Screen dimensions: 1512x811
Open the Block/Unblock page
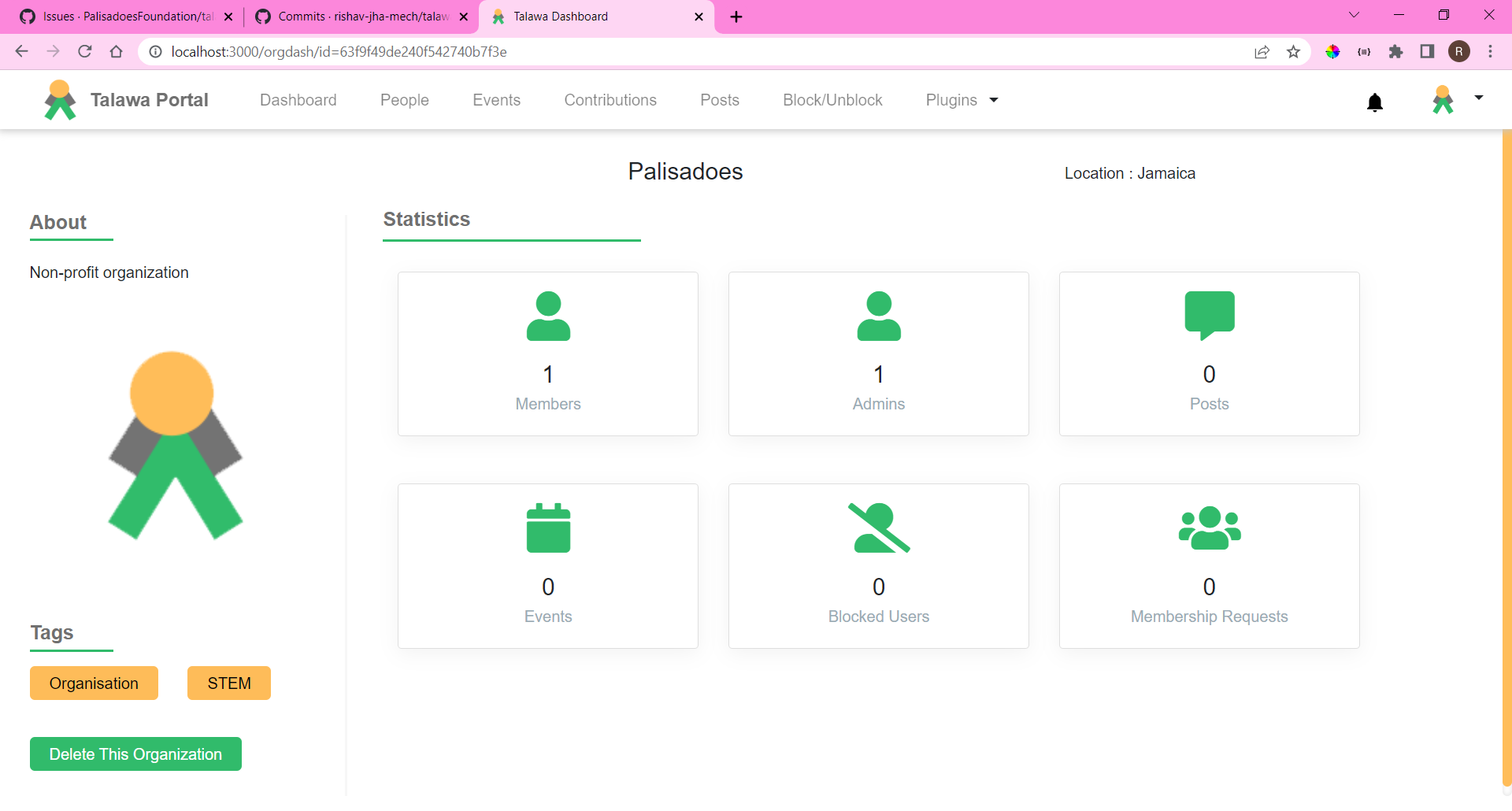tap(832, 100)
